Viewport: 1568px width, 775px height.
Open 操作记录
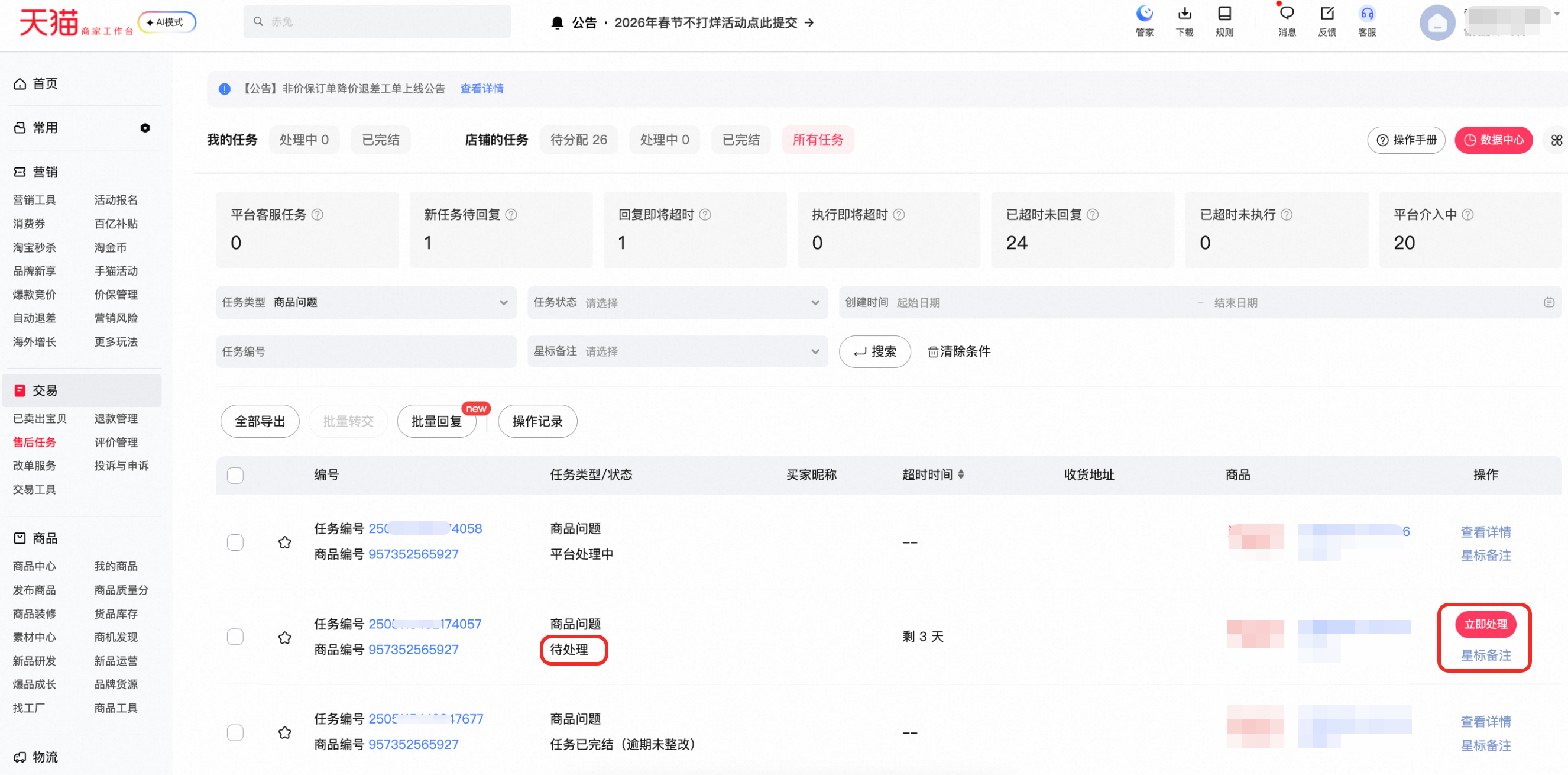(537, 421)
